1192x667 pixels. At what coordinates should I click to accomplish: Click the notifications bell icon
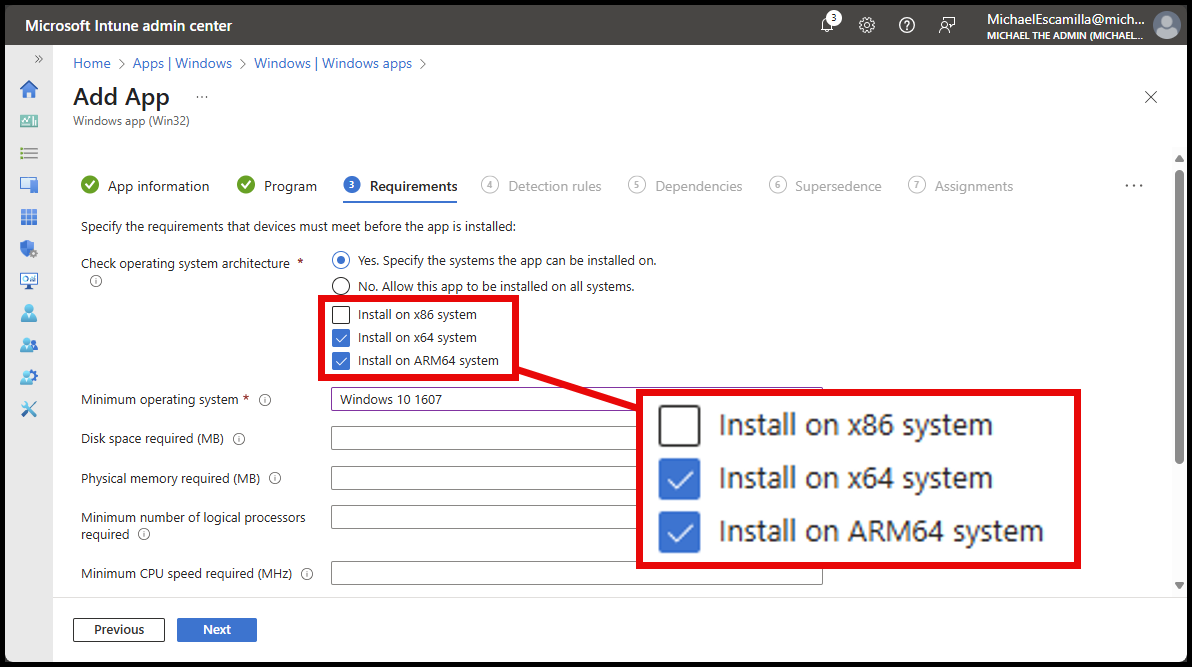pos(827,24)
